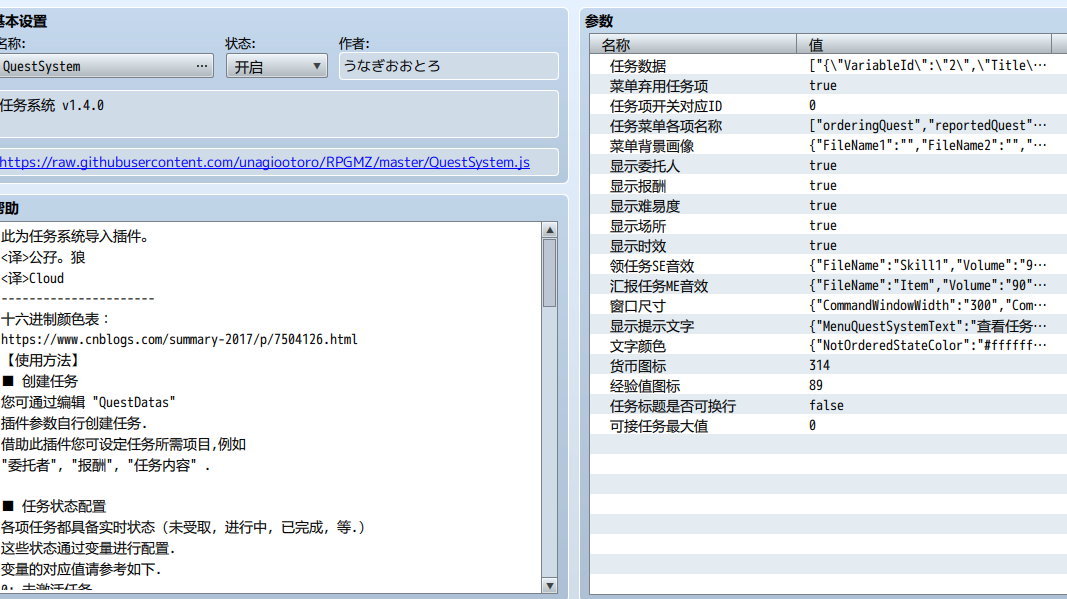Select the 经验值图标 parameter row
Screen dimensions: 1067x599
pyautogui.click(x=828, y=385)
